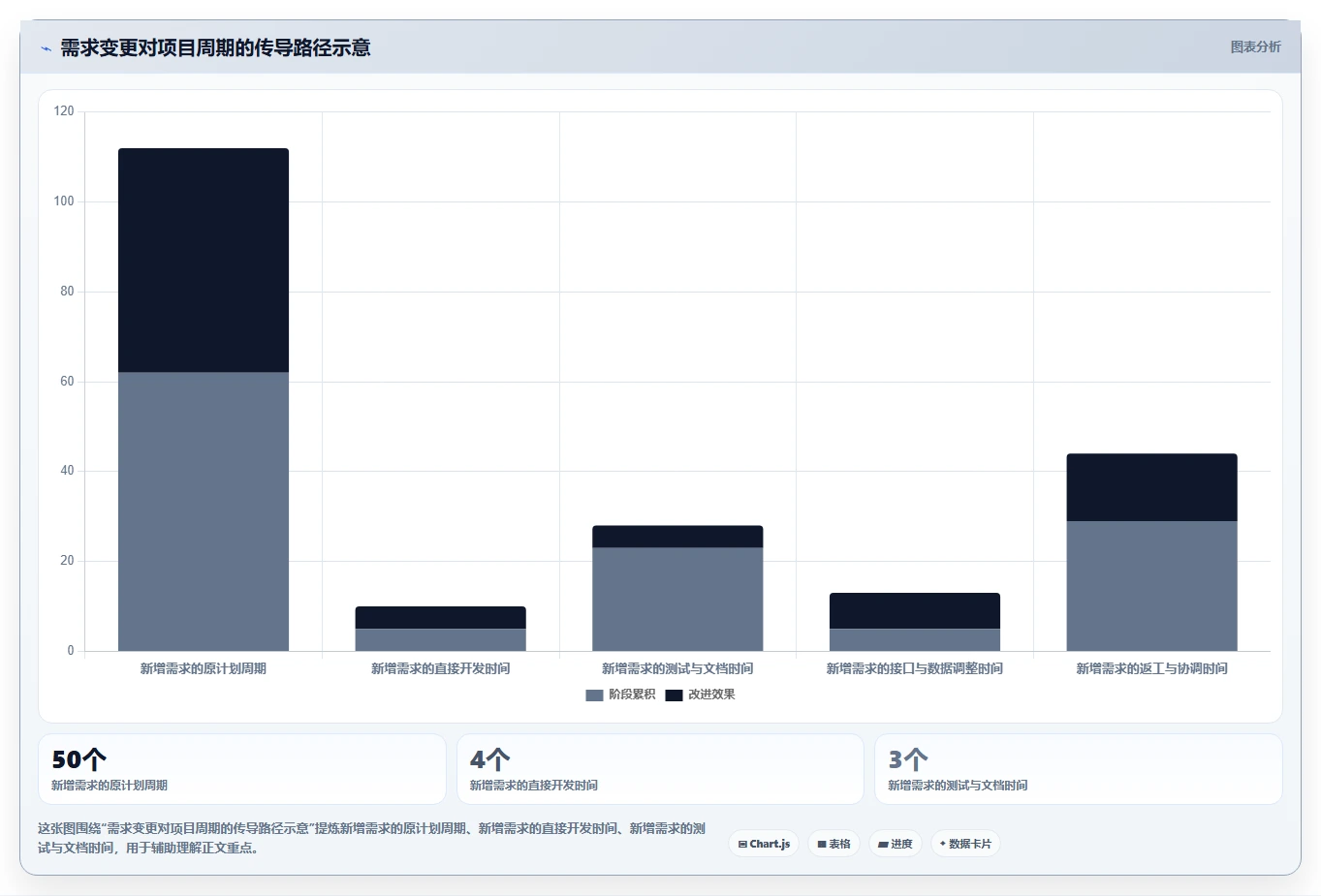
Task: Open the Chart.js tag
Action: pos(764,844)
